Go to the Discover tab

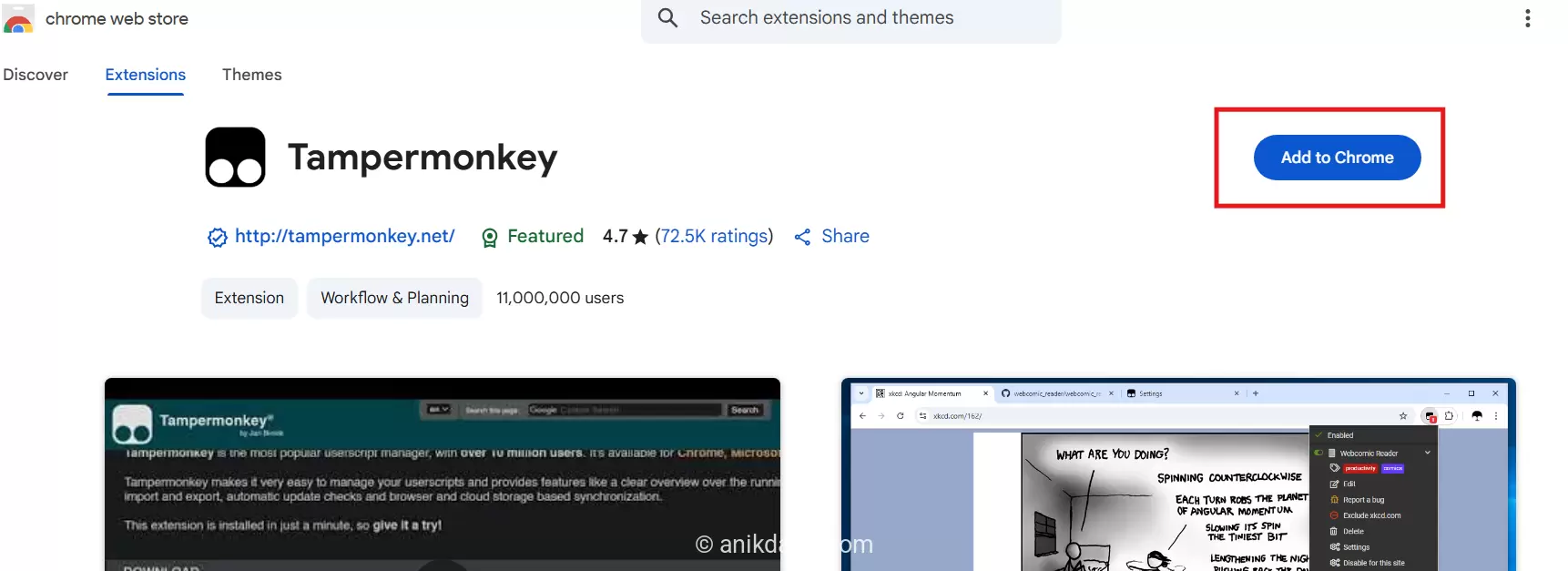[36, 75]
